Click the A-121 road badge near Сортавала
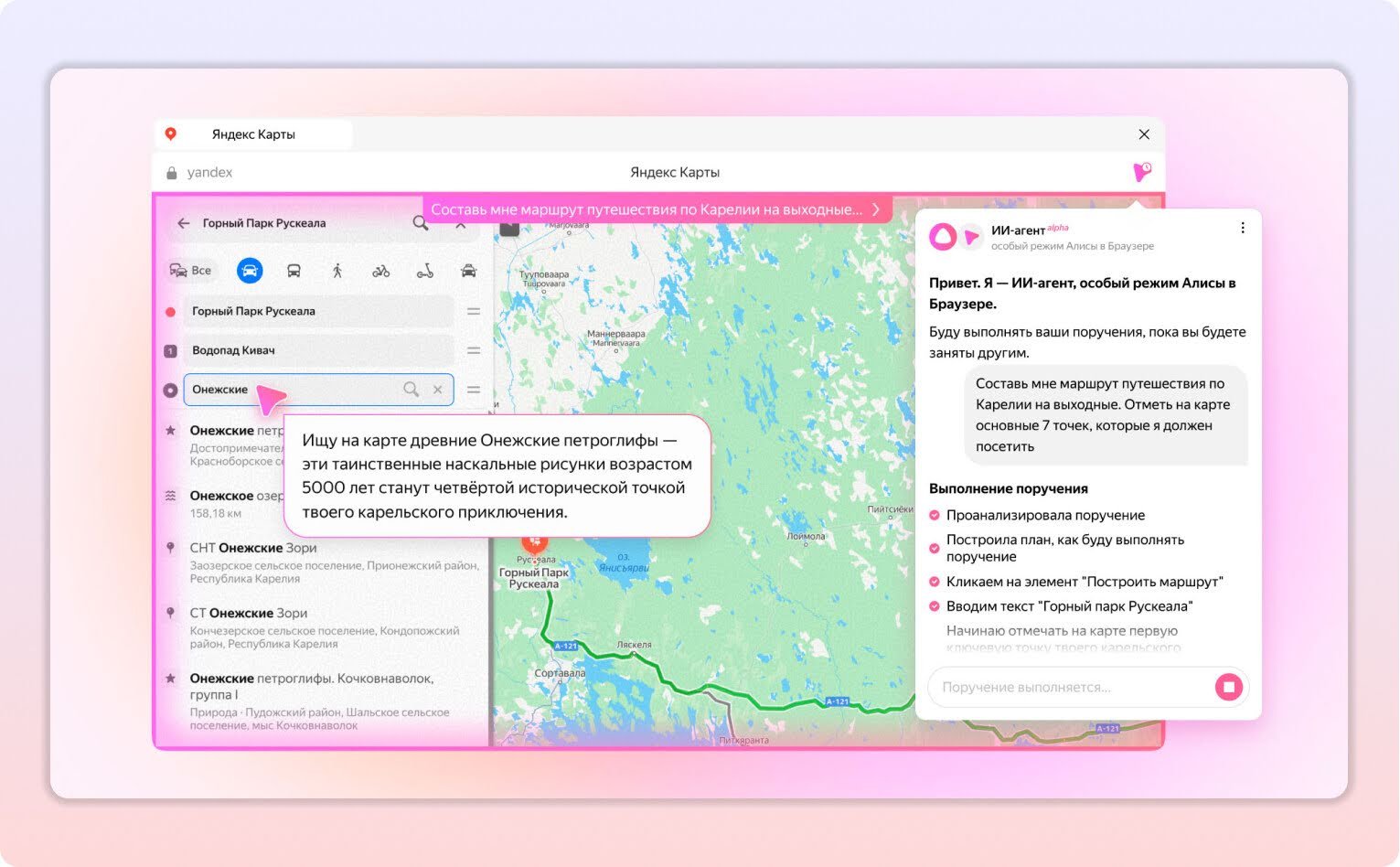1400x867 pixels. pyautogui.click(x=566, y=646)
